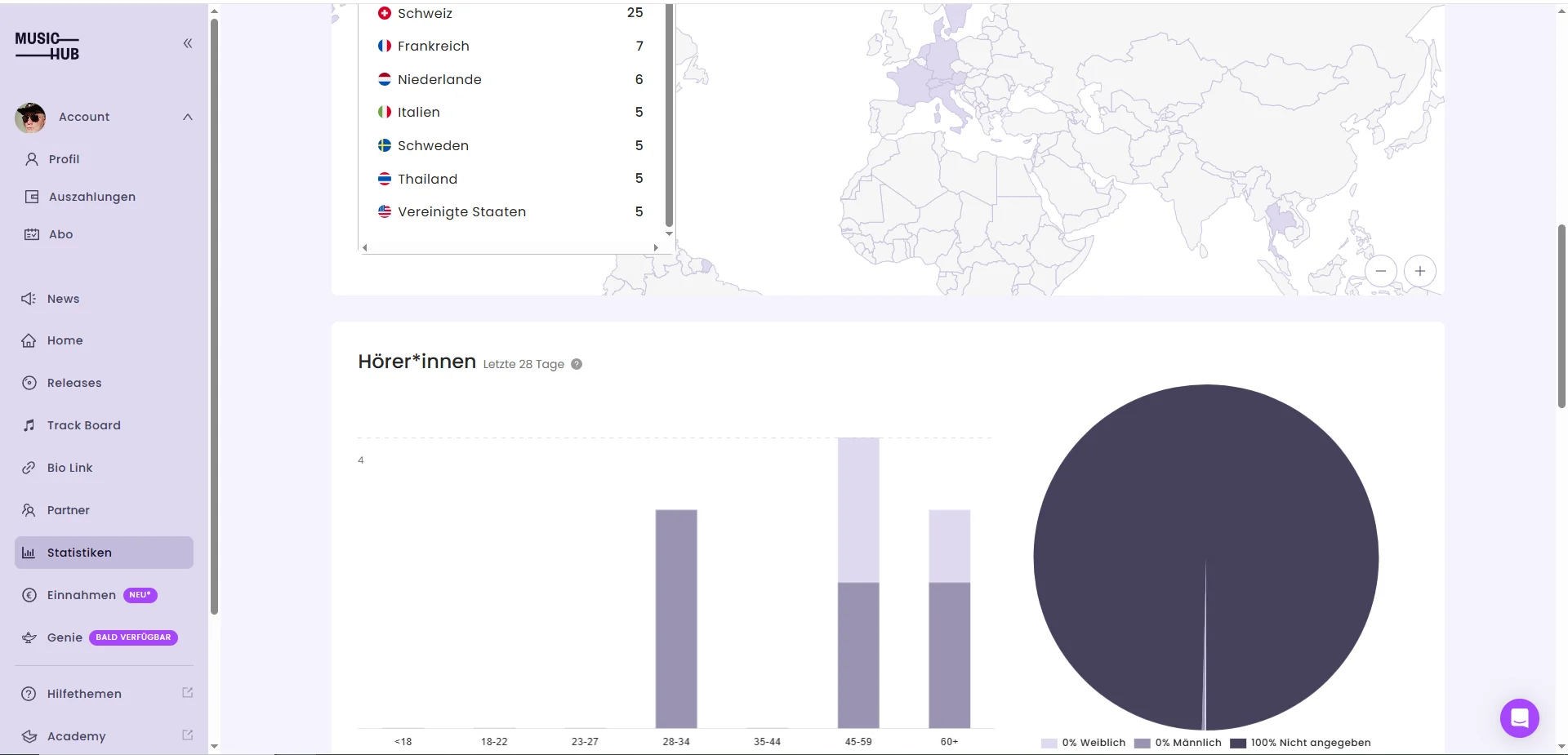1568x755 pixels.
Task: Click the Partner people icon
Action: coord(29,510)
